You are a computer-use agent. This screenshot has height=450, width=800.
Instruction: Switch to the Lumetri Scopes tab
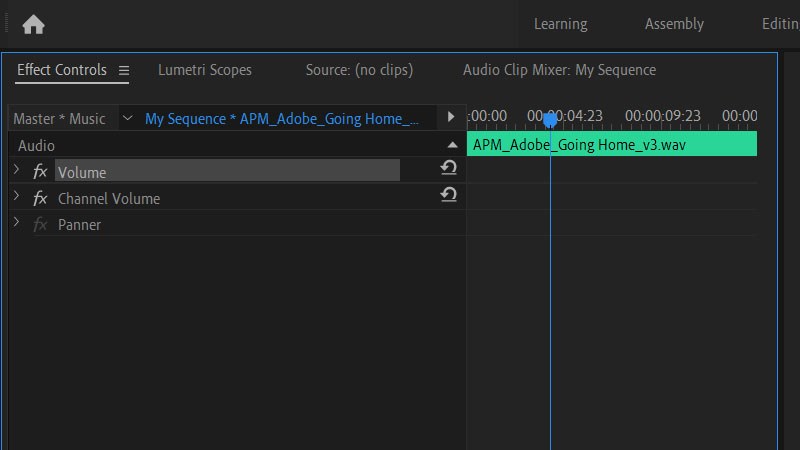(x=205, y=70)
